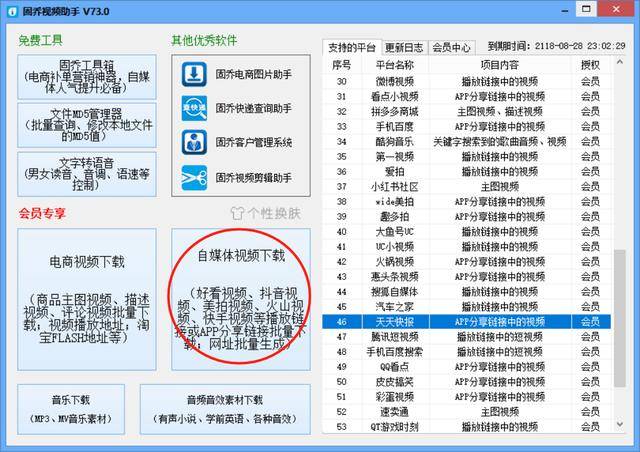
Task: Open 固乔电商图片助手 download icon
Action: click(x=194, y=74)
